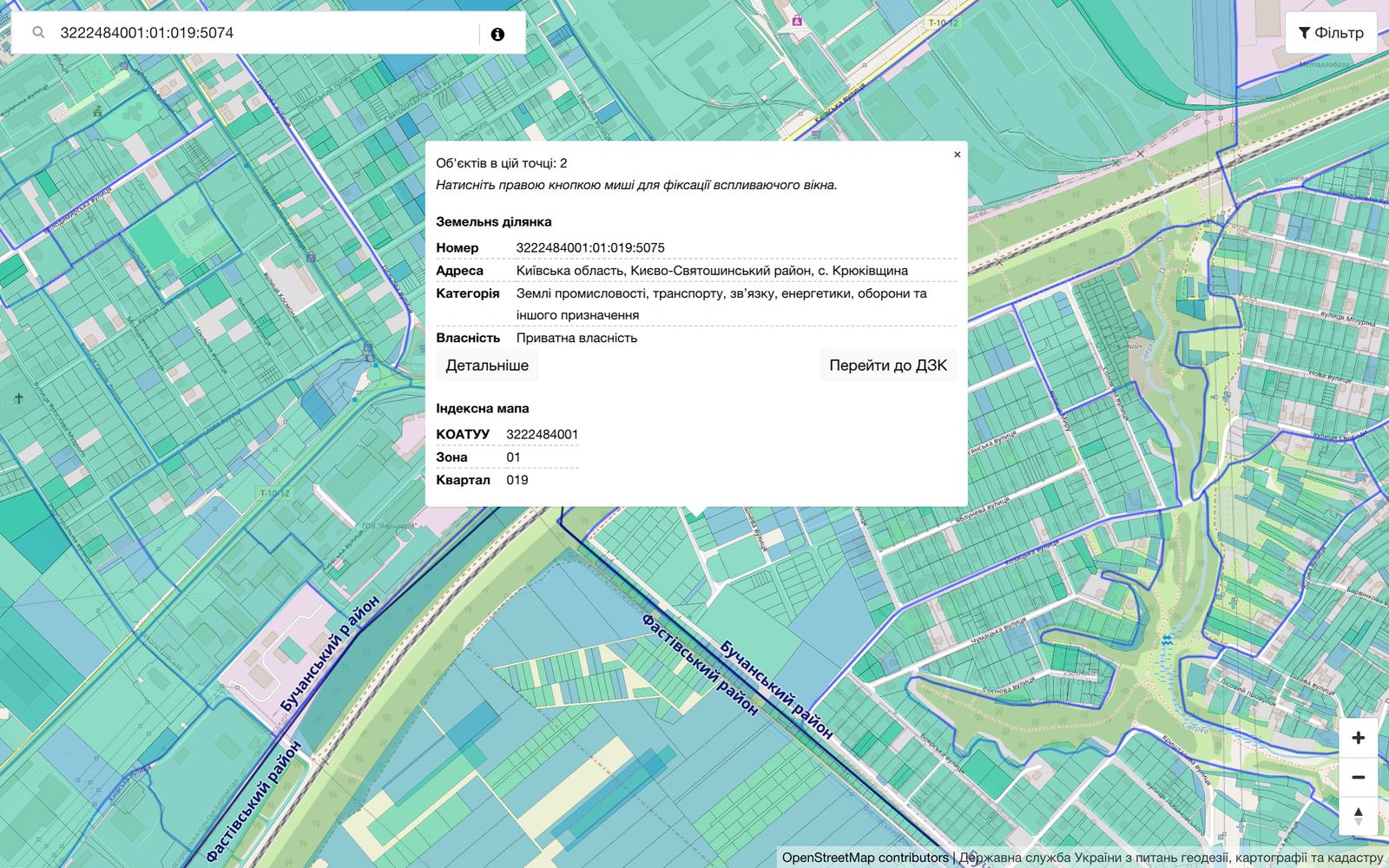Screen dimensions: 1389x868
Task: Click the Земельна ділянка heading
Action: (x=494, y=221)
